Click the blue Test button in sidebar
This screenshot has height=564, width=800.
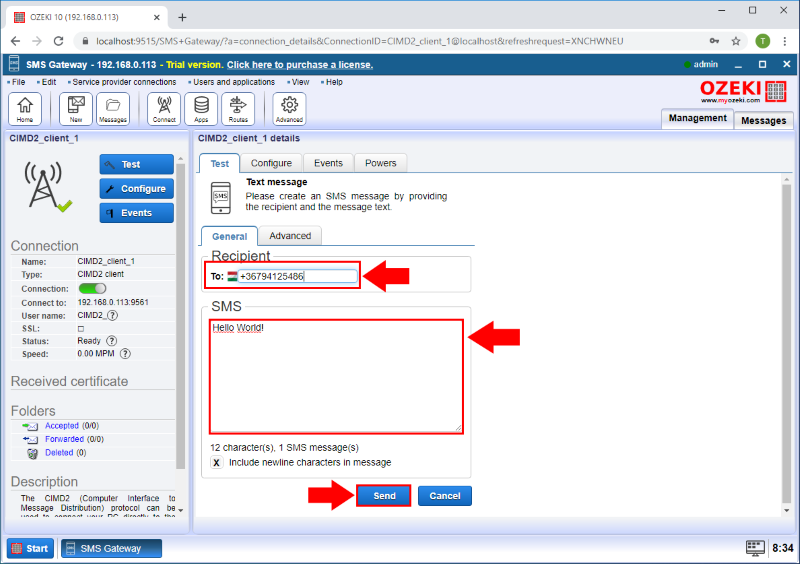pyautogui.click(x=136, y=164)
